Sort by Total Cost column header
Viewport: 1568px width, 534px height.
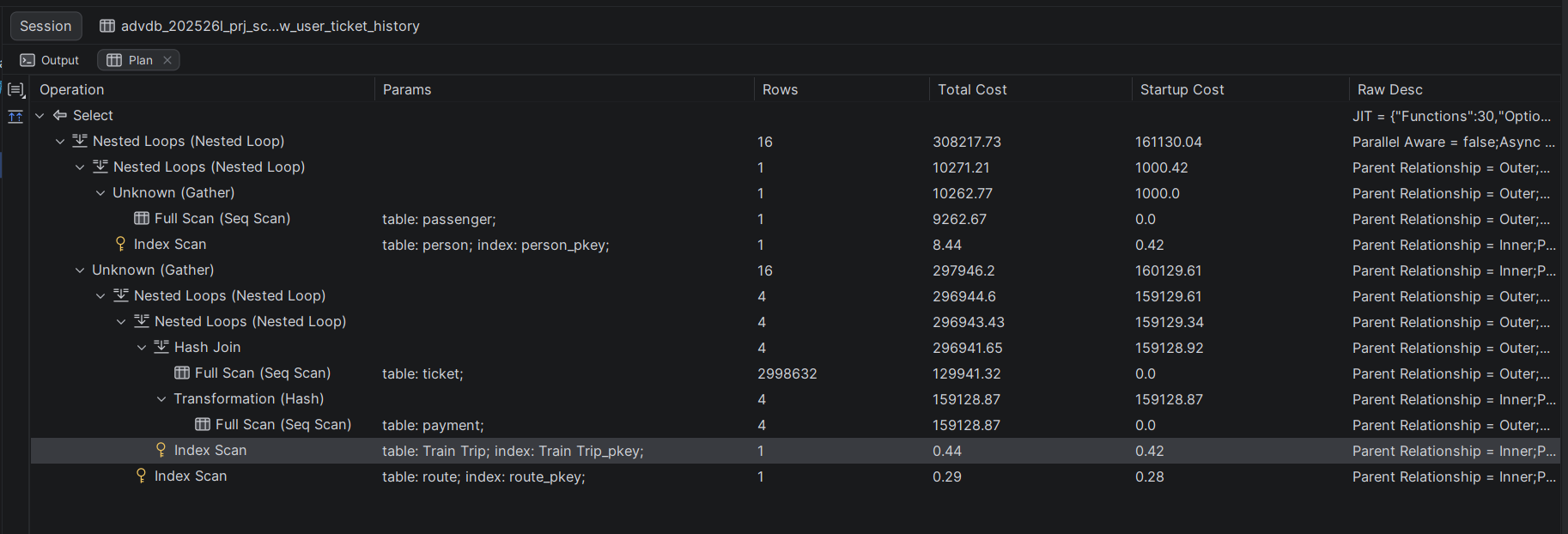pyautogui.click(x=972, y=89)
